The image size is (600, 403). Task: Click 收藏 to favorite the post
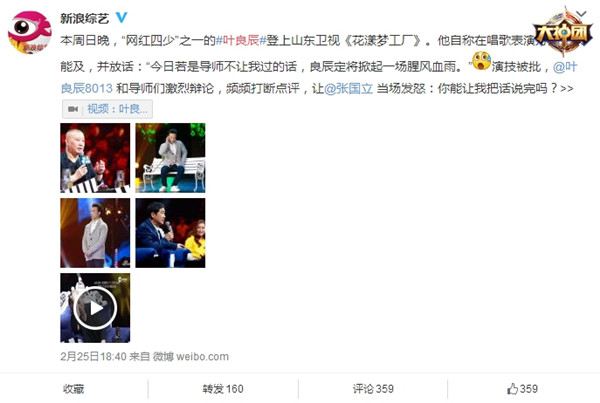[73, 389]
